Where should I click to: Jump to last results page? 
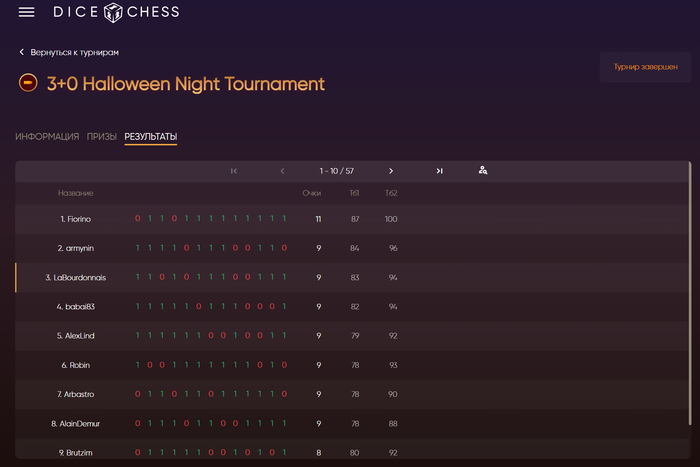(x=439, y=171)
